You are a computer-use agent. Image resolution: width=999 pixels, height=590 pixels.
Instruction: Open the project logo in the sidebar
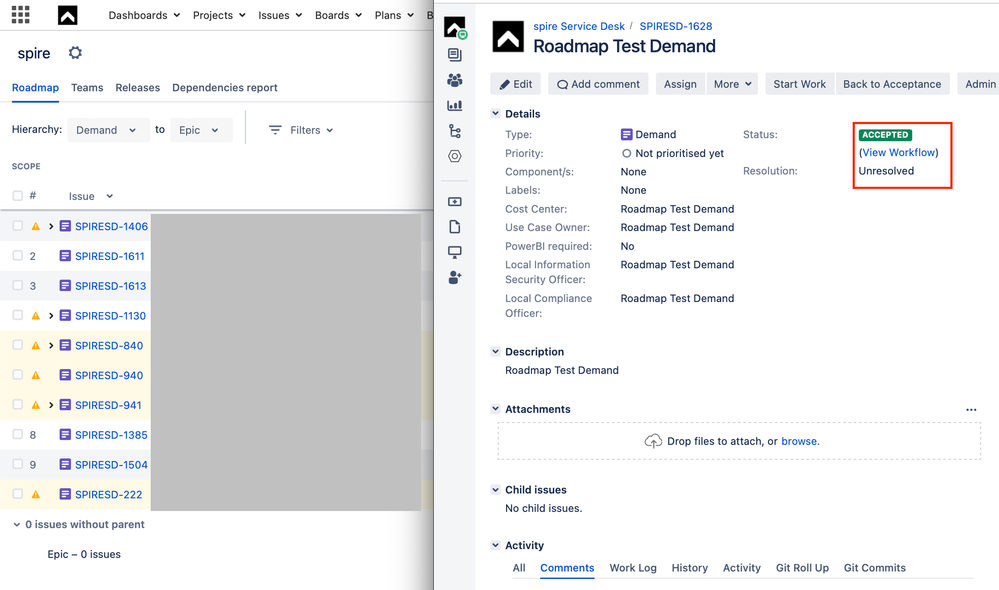click(x=455, y=27)
